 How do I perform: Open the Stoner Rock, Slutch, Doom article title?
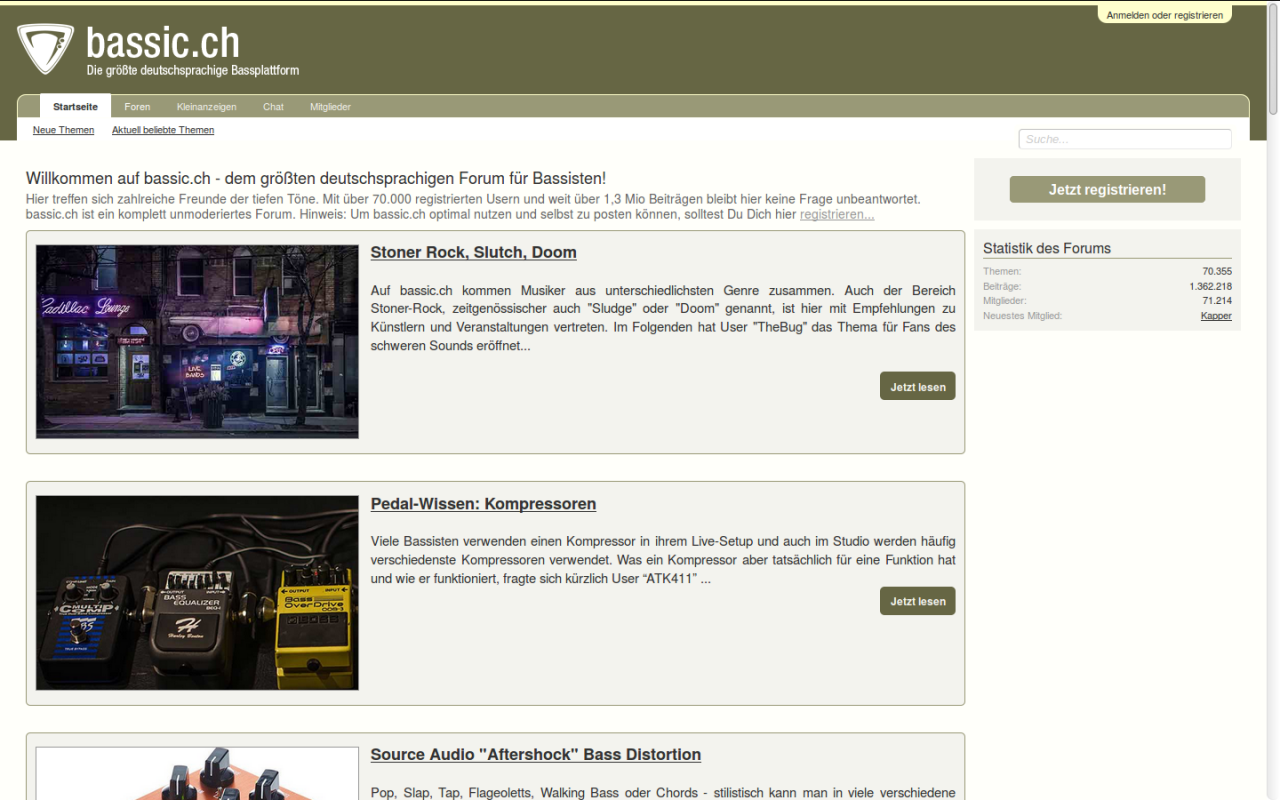(x=473, y=252)
